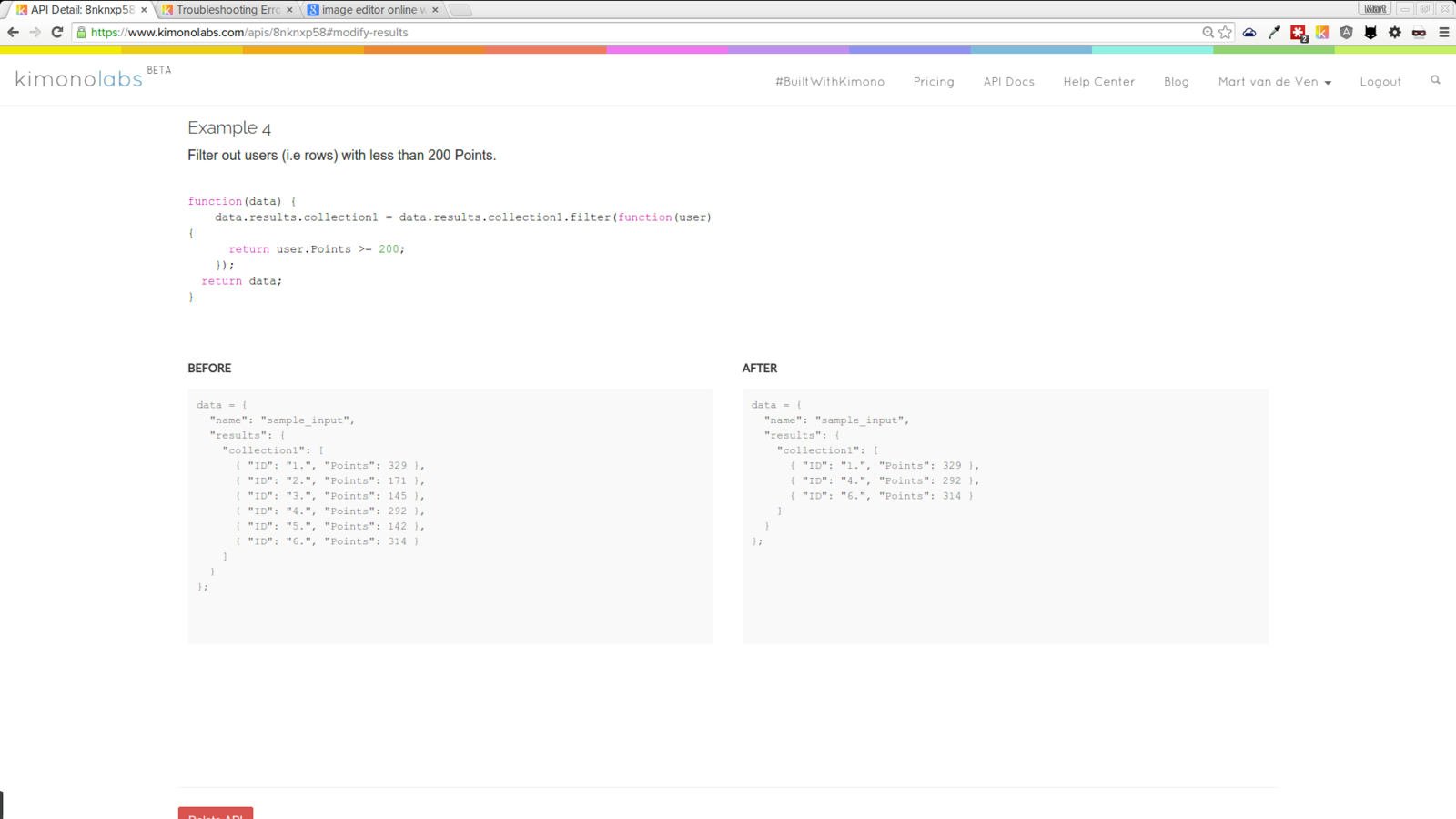Image resolution: width=1456 pixels, height=819 pixels.
Task: Reload the current page
Action: 56,32
